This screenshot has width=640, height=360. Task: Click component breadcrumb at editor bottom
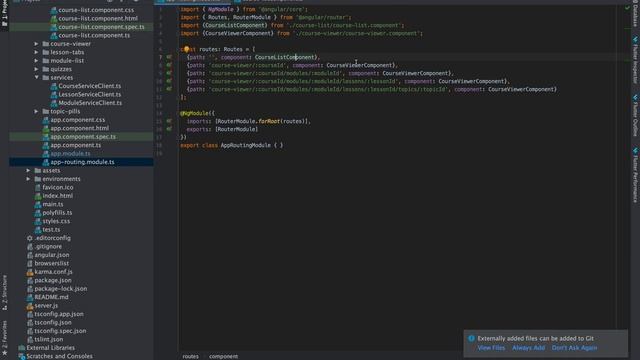pos(223,356)
